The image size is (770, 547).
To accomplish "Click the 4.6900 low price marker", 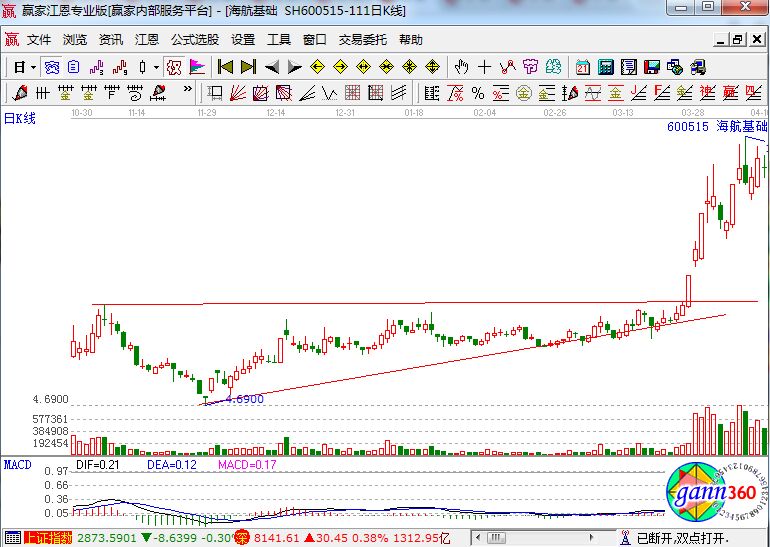I will [x=244, y=399].
